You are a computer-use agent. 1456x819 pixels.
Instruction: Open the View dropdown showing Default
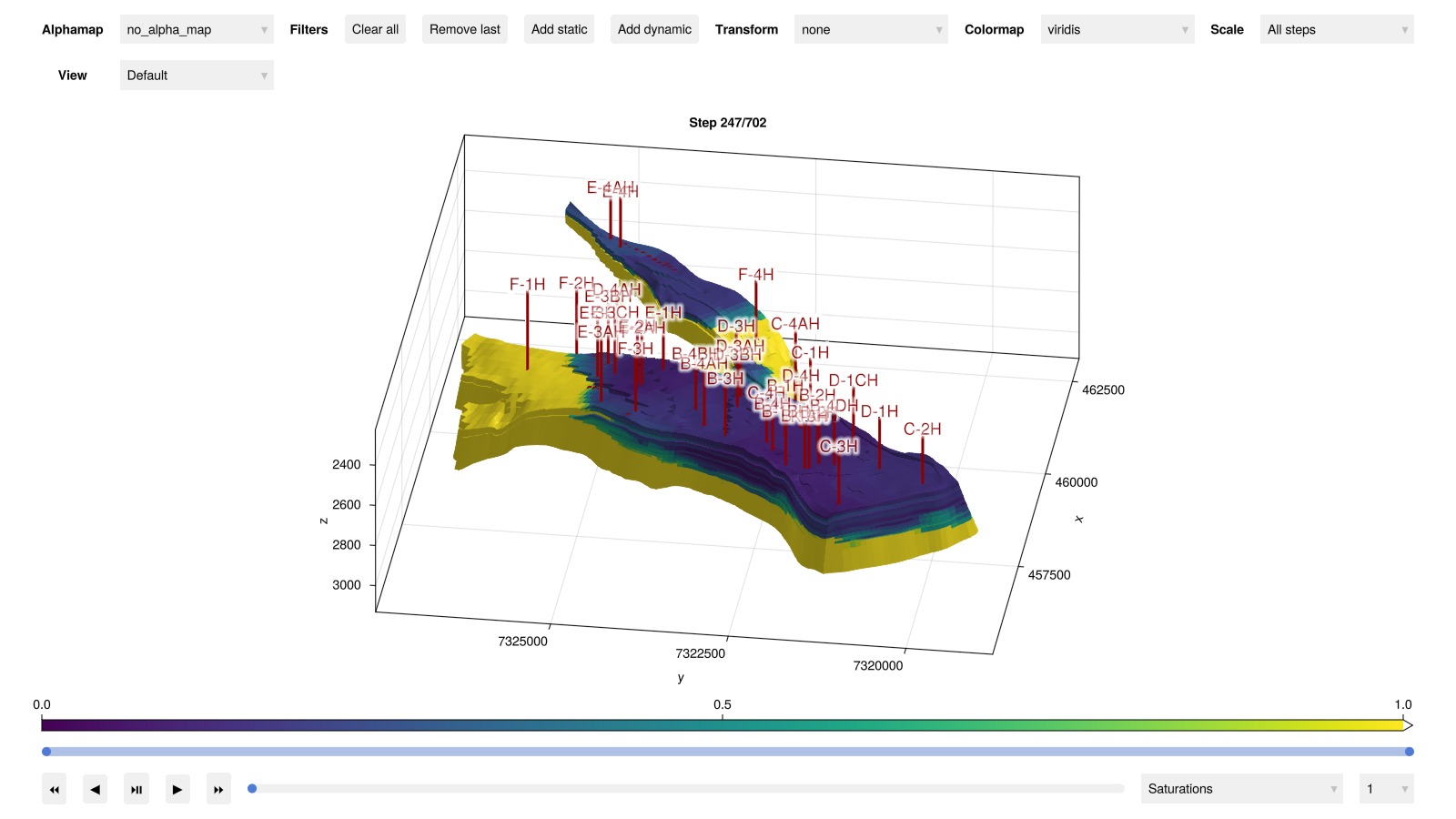[197, 76]
